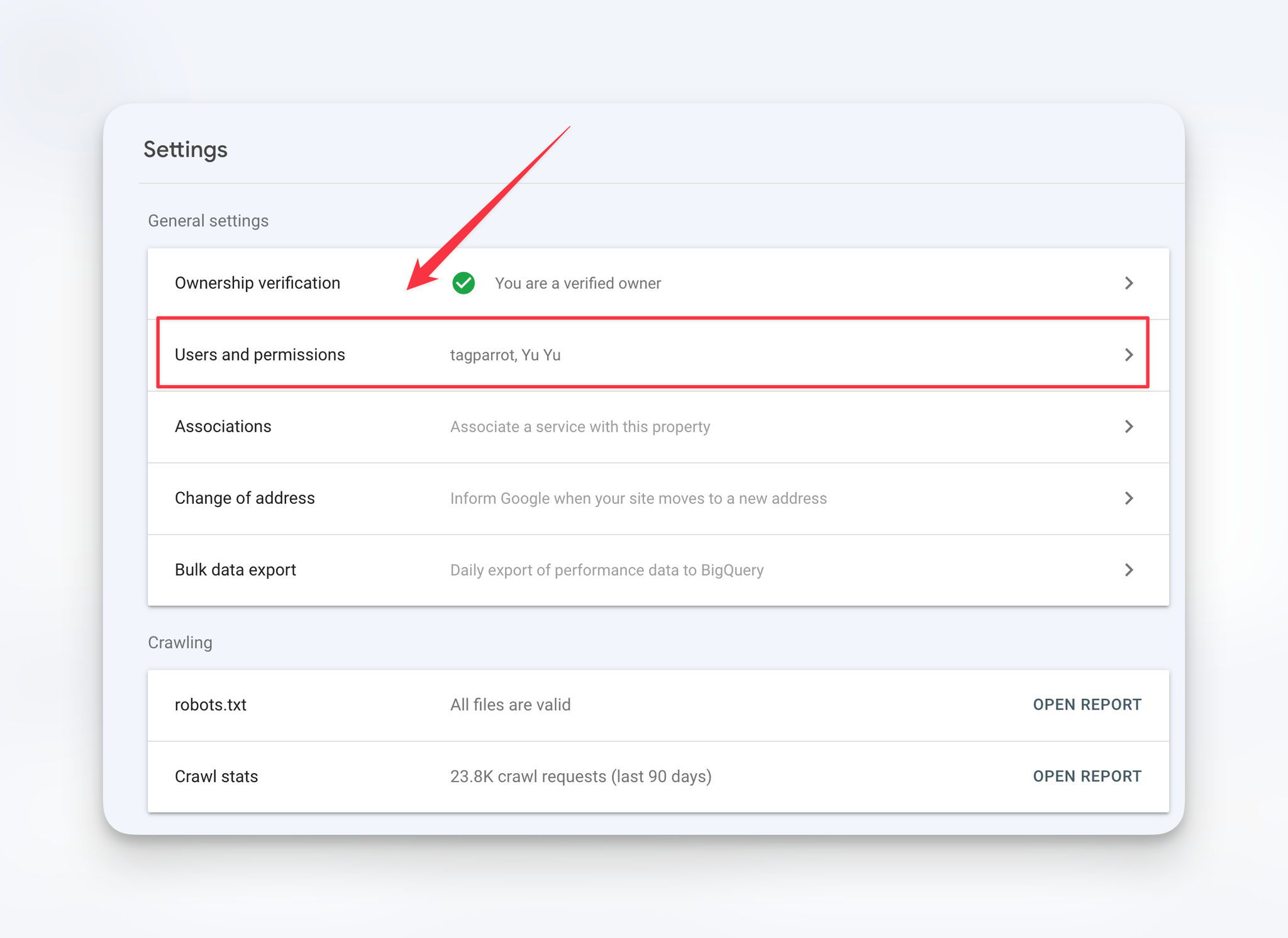The image size is (1288, 938).
Task: Expand the Bulk data export chevron
Action: [x=1129, y=570]
